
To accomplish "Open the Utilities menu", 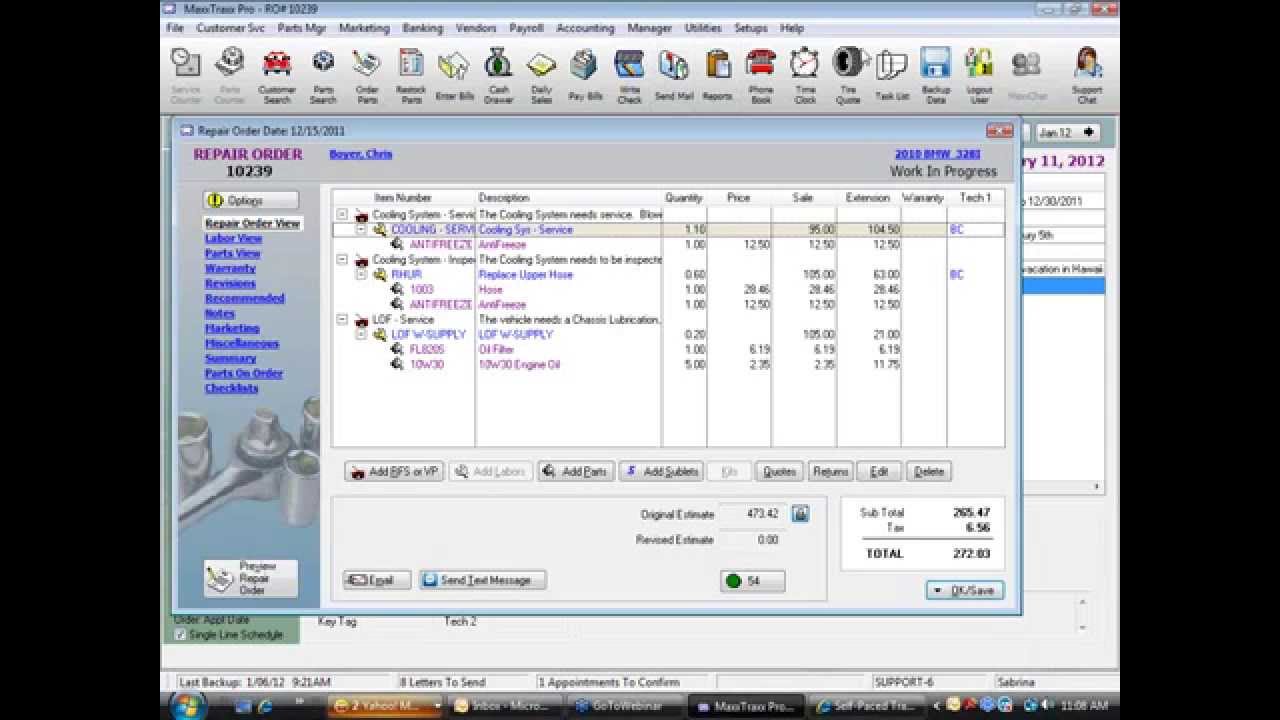I will (703, 28).
